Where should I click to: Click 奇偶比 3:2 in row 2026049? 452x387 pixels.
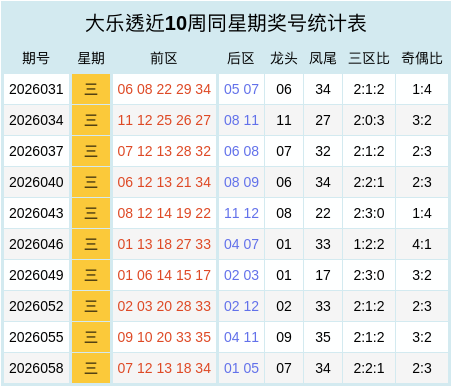tap(422, 275)
